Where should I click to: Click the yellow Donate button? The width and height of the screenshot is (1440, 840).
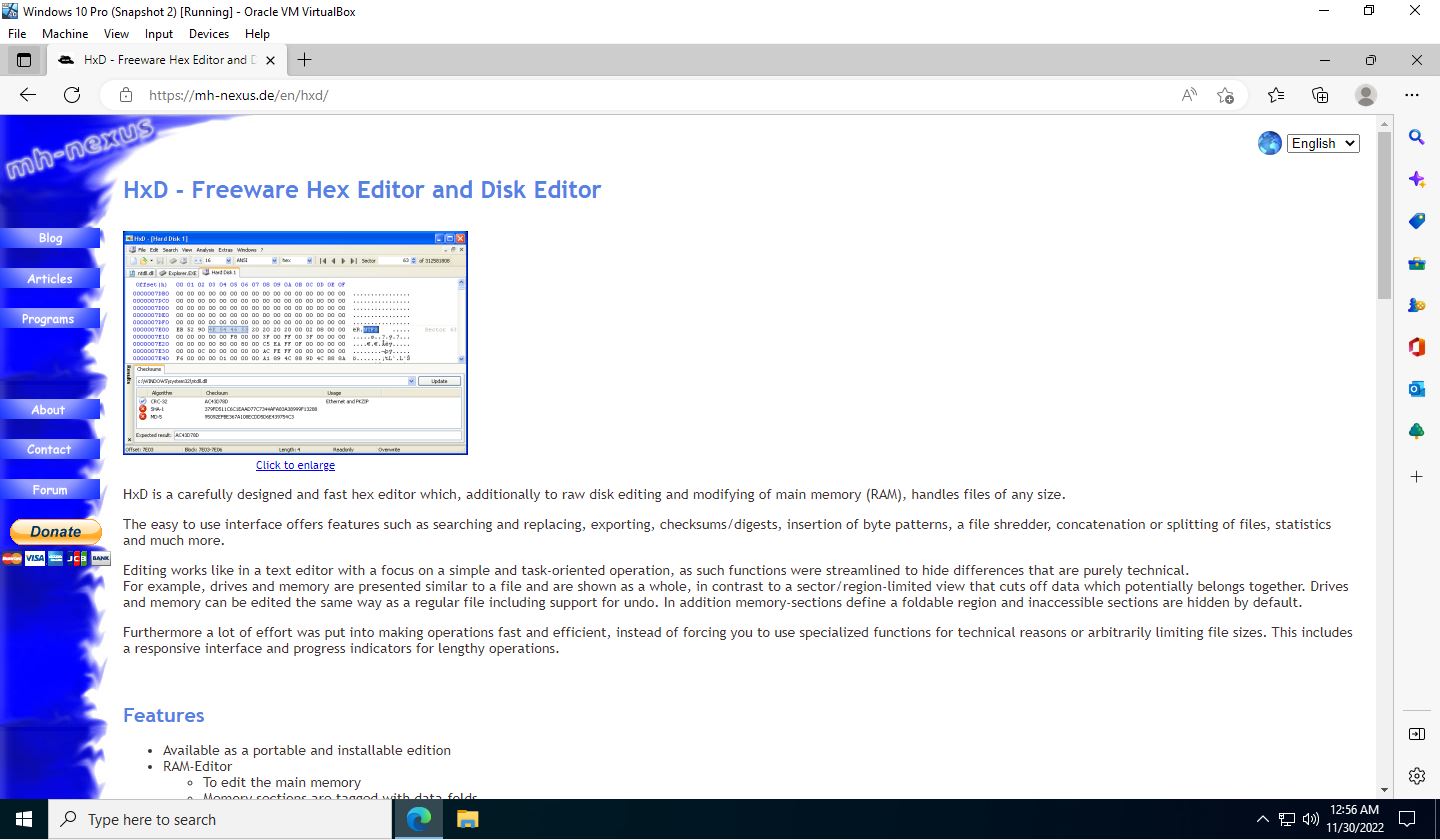click(x=56, y=532)
